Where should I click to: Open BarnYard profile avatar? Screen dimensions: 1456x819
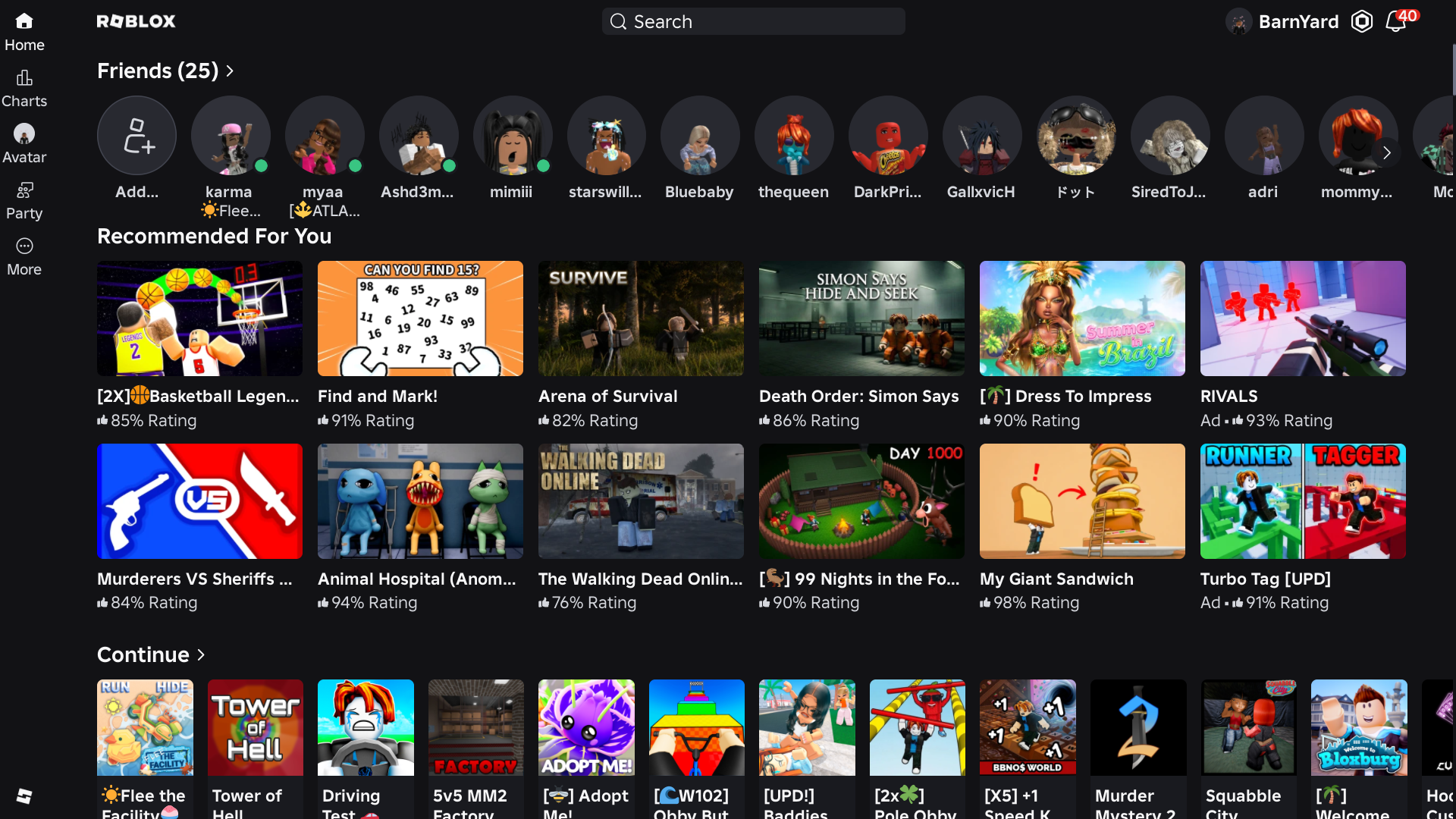pos(1239,22)
